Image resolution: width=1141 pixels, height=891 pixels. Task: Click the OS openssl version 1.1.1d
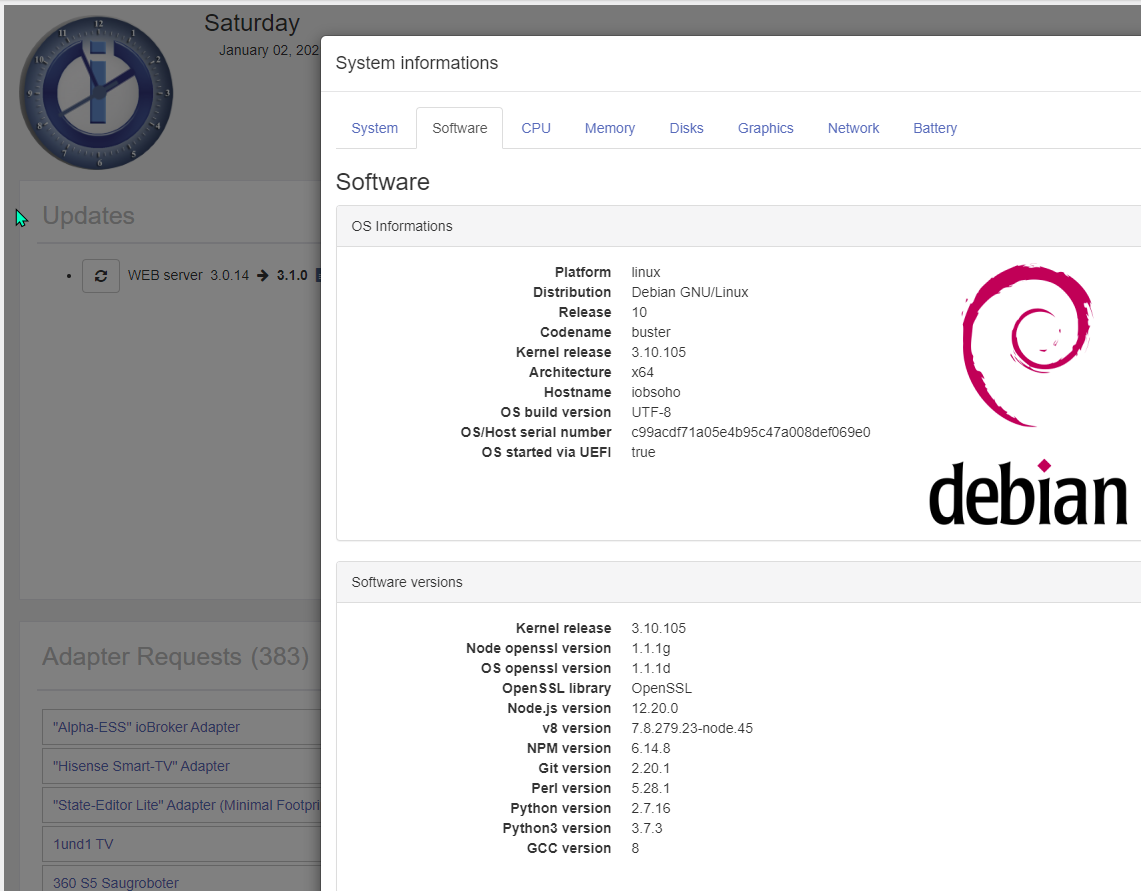click(651, 668)
